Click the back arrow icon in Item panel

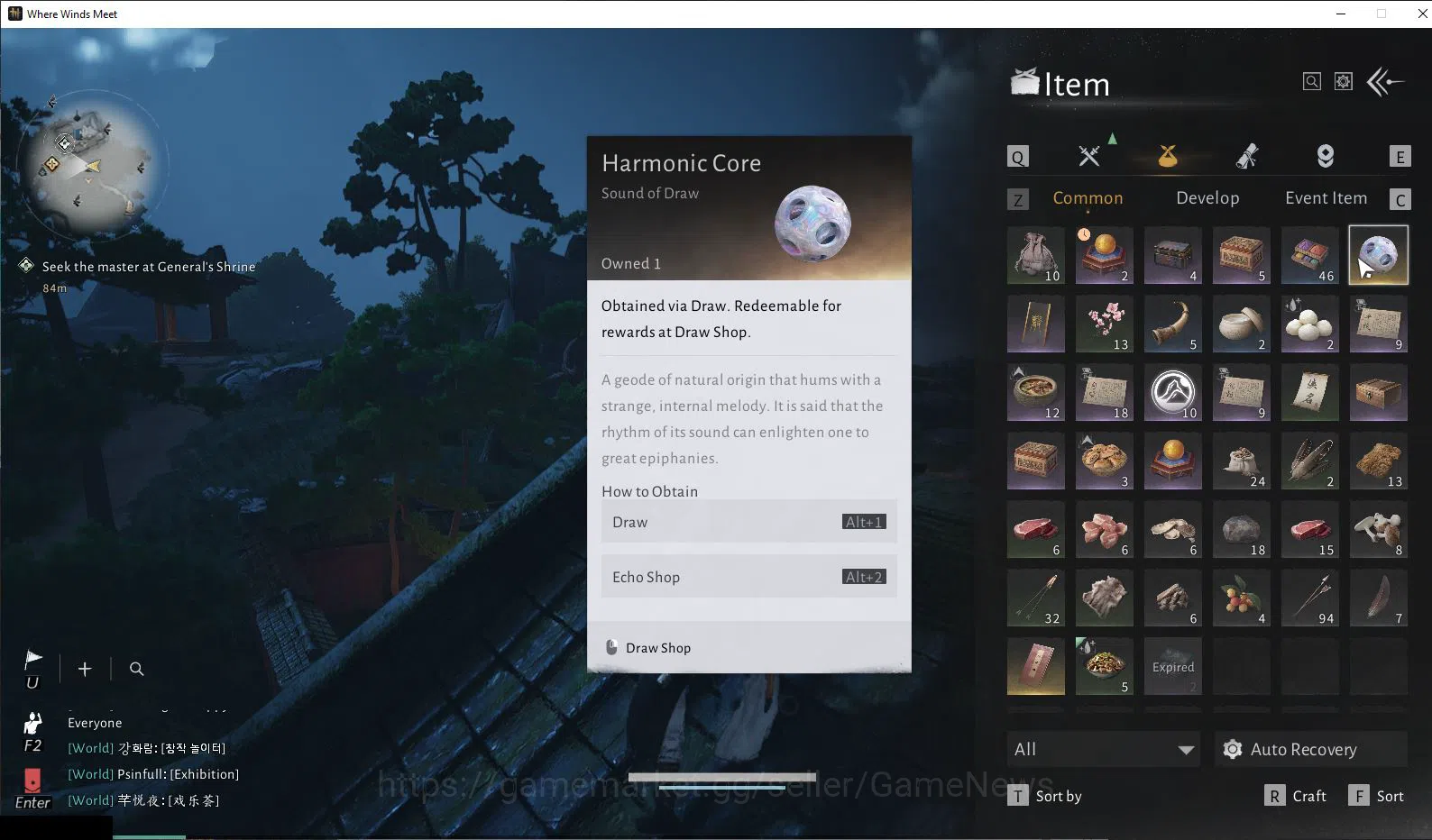point(1386,82)
